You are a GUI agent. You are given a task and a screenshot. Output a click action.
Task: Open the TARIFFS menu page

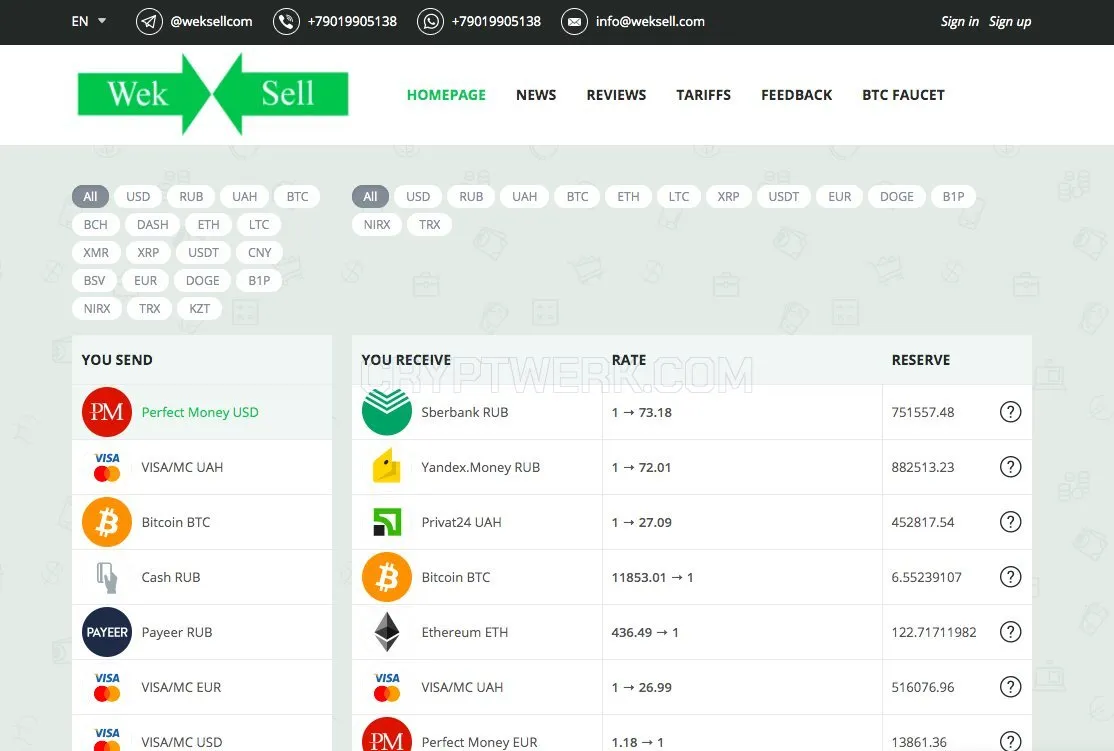tap(703, 95)
